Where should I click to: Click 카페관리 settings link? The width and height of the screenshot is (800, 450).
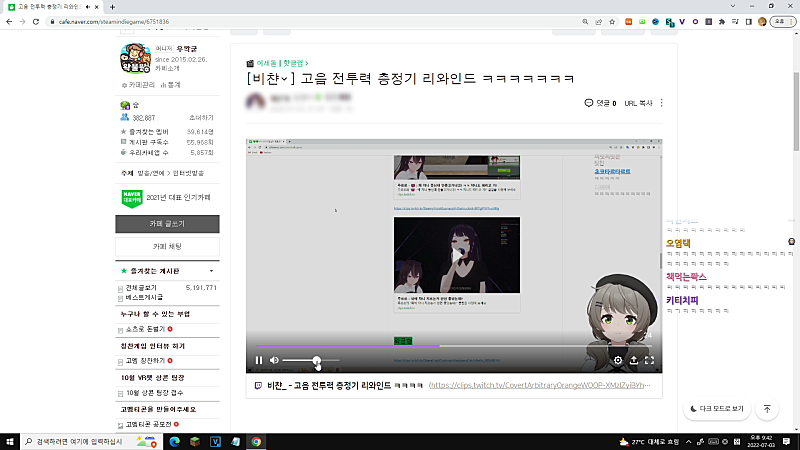[x=138, y=85]
